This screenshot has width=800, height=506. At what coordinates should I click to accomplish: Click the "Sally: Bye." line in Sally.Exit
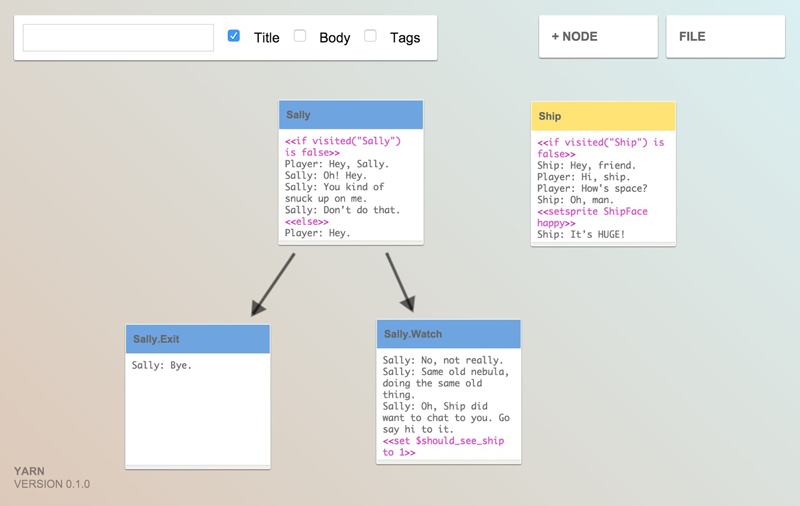(162, 365)
